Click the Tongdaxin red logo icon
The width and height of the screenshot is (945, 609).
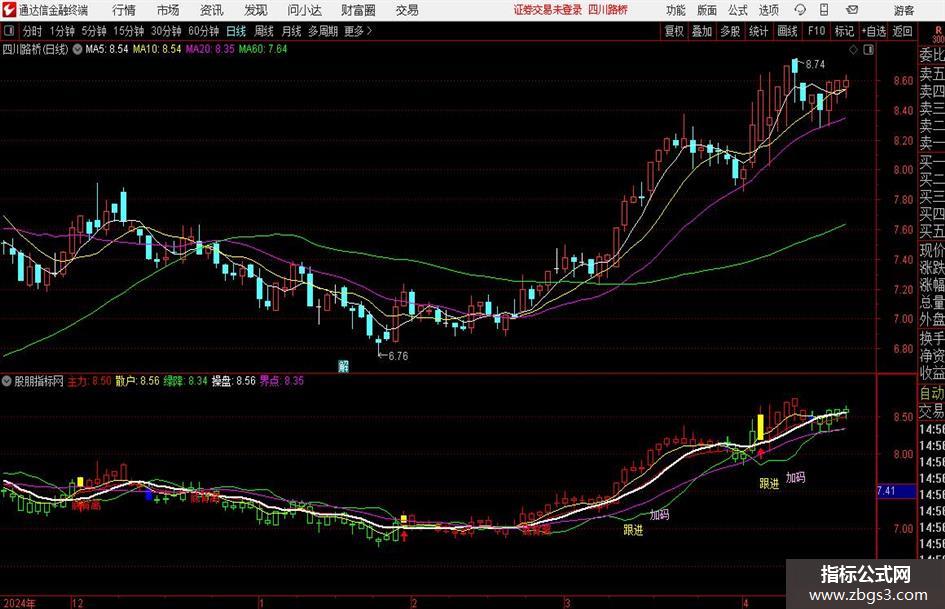point(9,10)
